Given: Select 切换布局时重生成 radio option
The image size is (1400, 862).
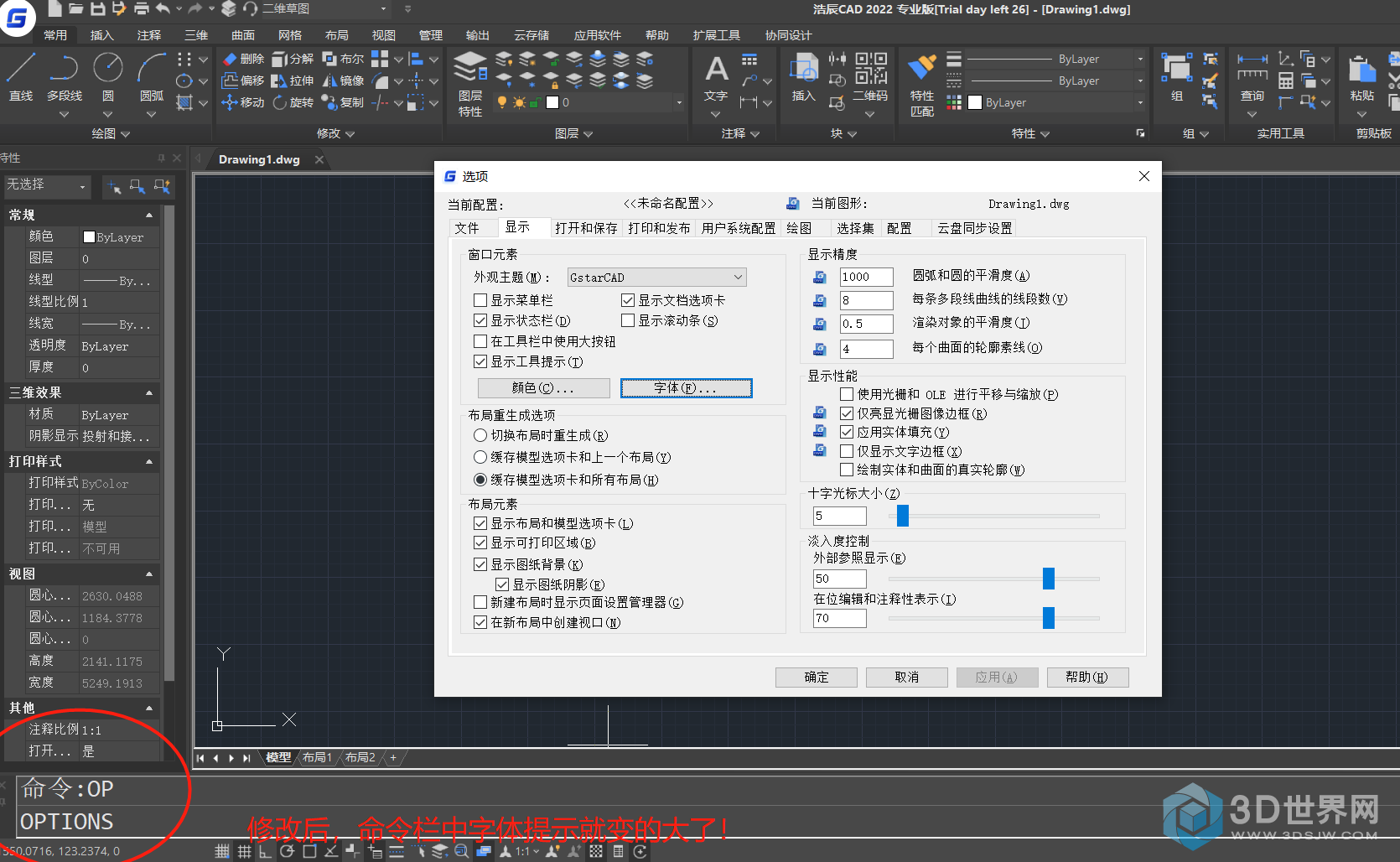Looking at the screenshot, I should coord(480,435).
